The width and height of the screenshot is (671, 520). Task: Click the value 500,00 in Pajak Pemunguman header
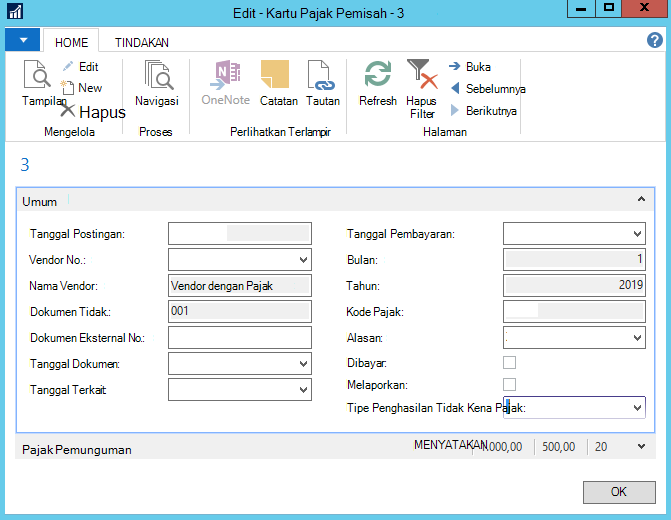tap(558, 447)
